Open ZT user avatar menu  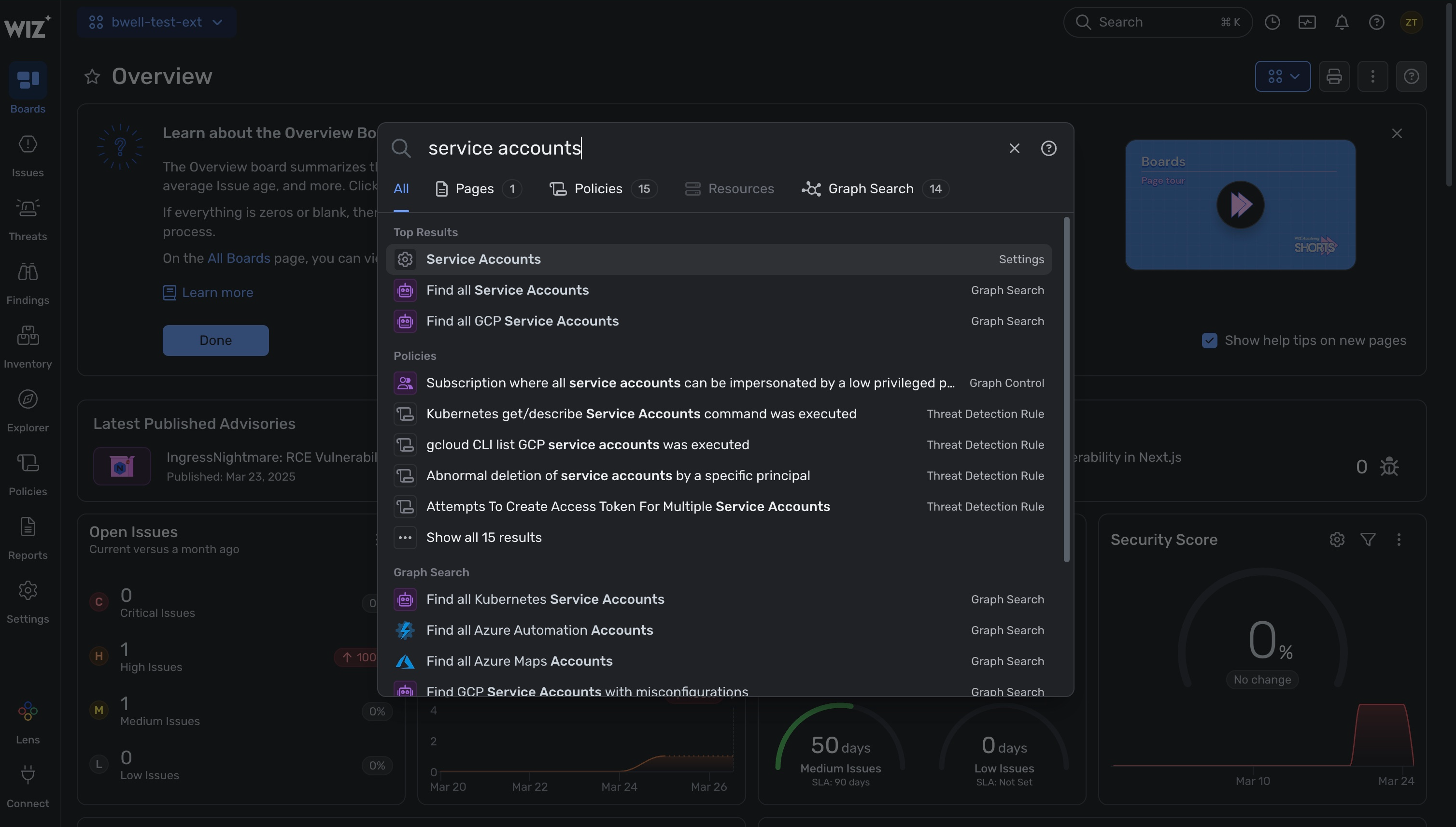click(1411, 22)
